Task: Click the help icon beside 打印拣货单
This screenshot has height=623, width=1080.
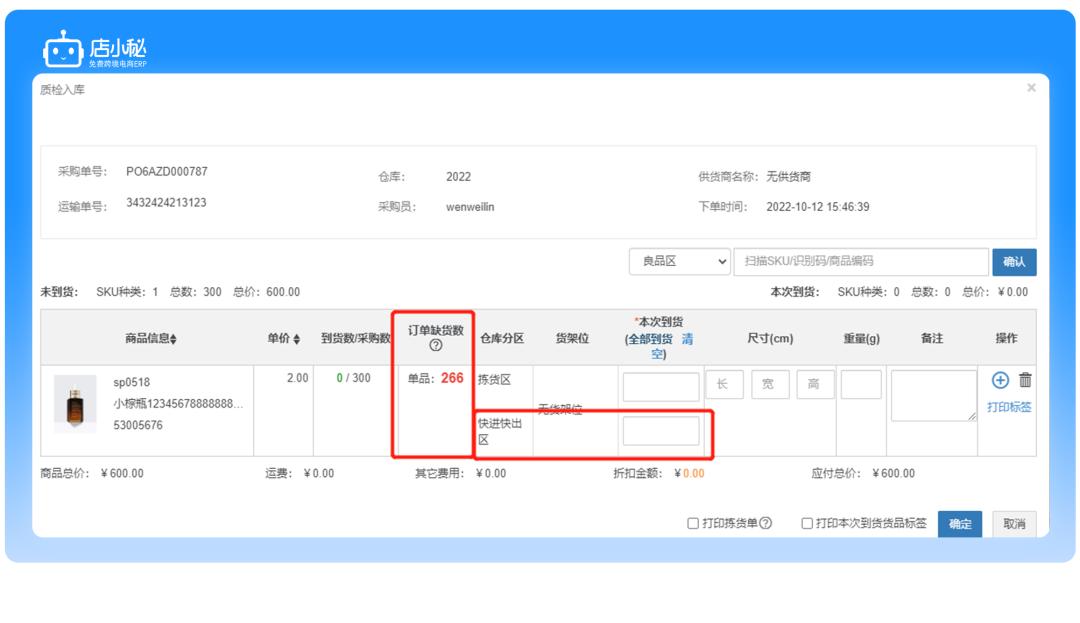Action: [x=764, y=523]
